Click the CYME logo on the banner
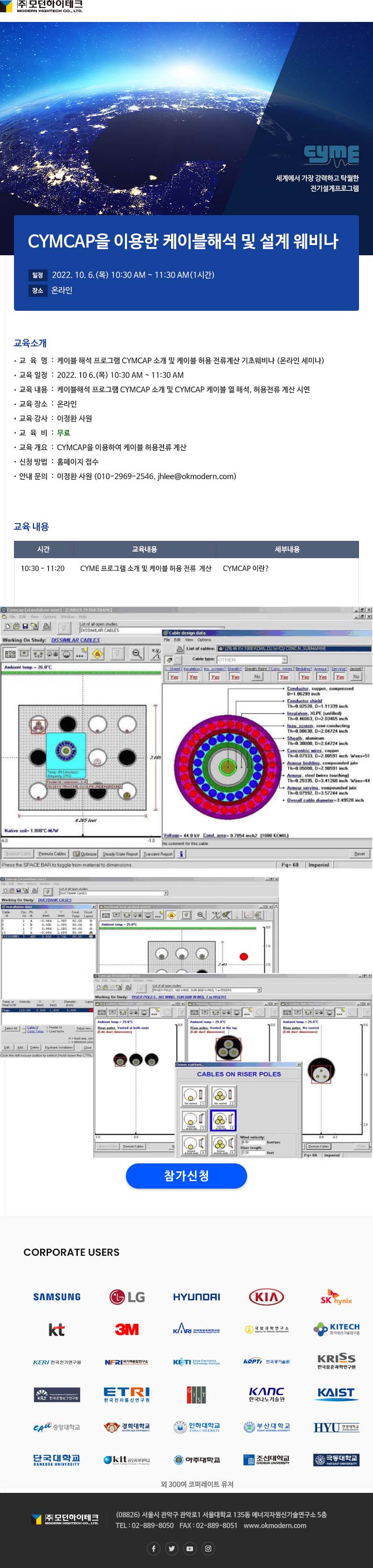 point(332,155)
